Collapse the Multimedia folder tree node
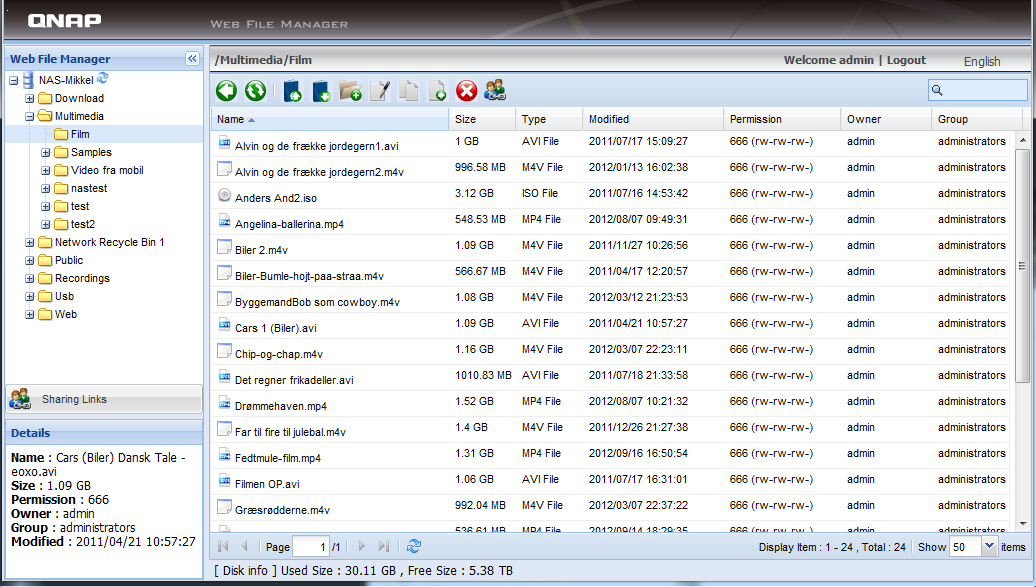This screenshot has width=1036, height=587. [30, 117]
